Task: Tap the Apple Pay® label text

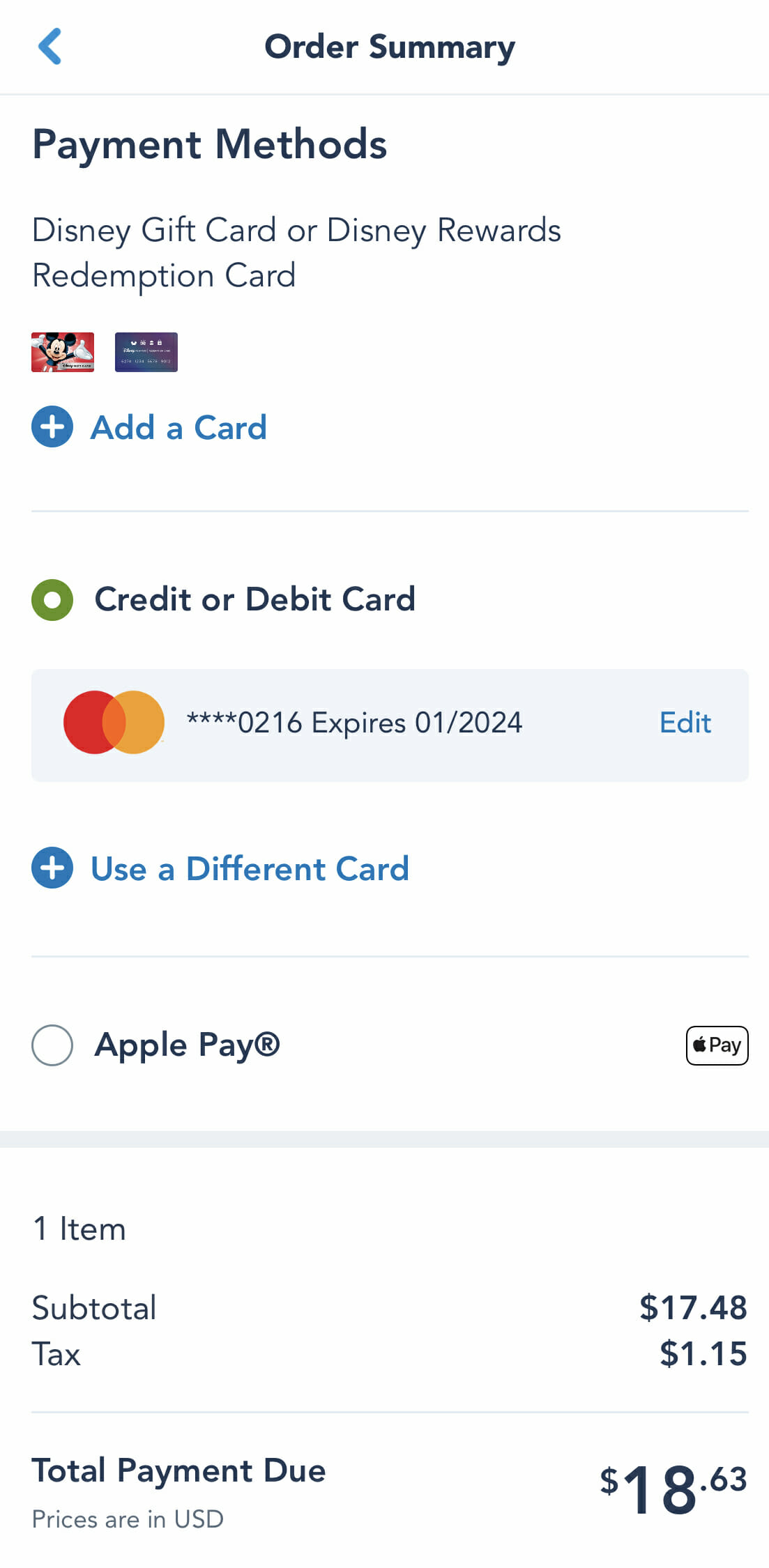Action: pos(187,1045)
